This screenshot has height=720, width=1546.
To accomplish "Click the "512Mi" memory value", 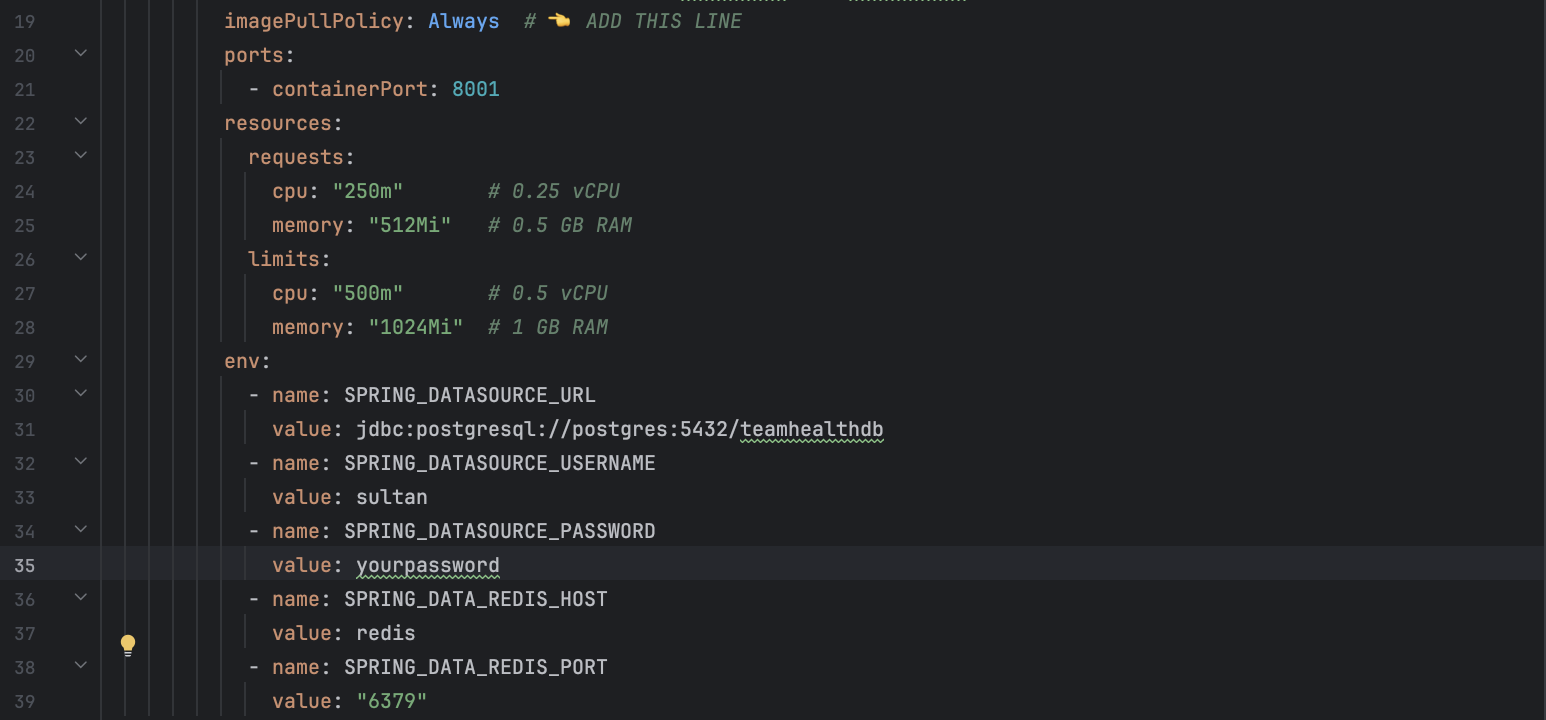I will coord(410,226).
